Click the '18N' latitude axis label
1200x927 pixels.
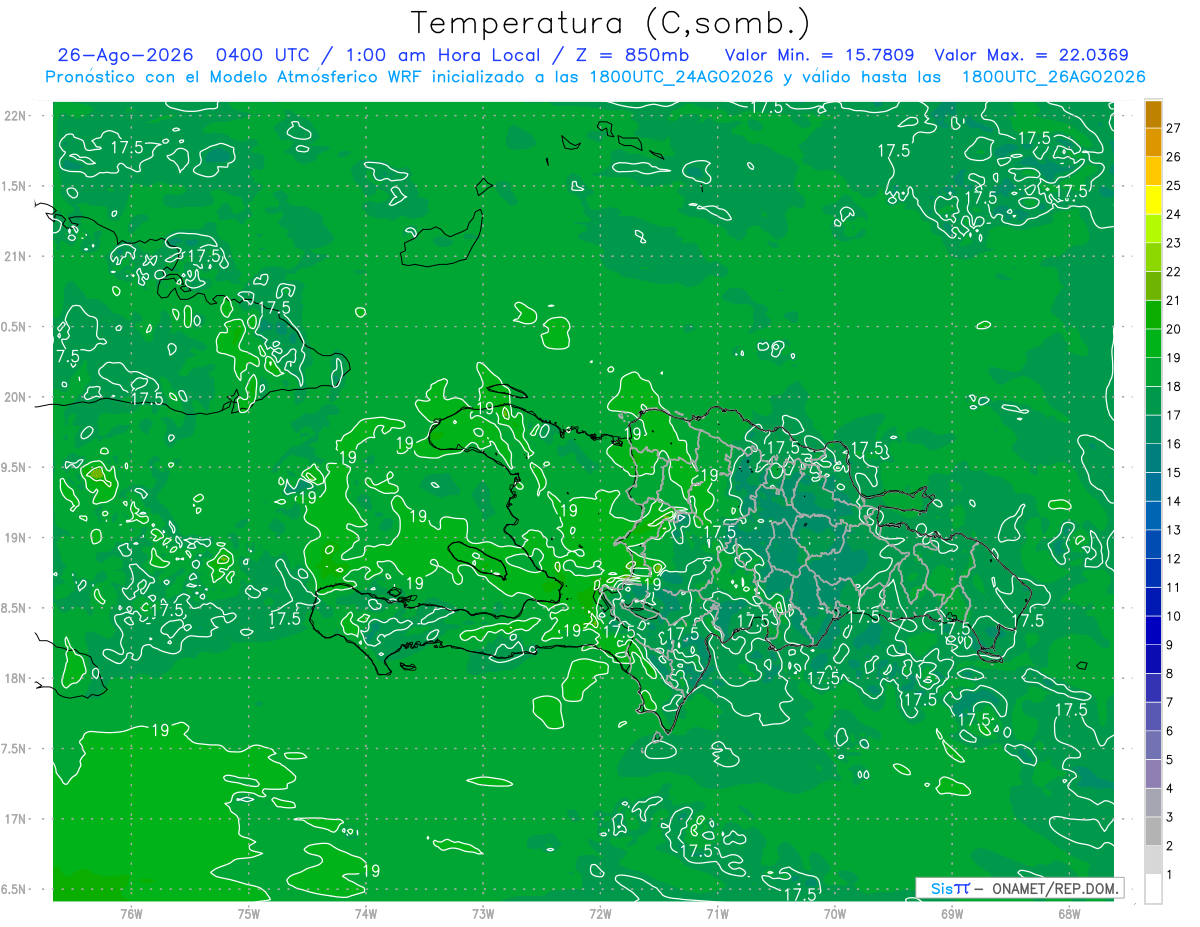pos(15,679)
